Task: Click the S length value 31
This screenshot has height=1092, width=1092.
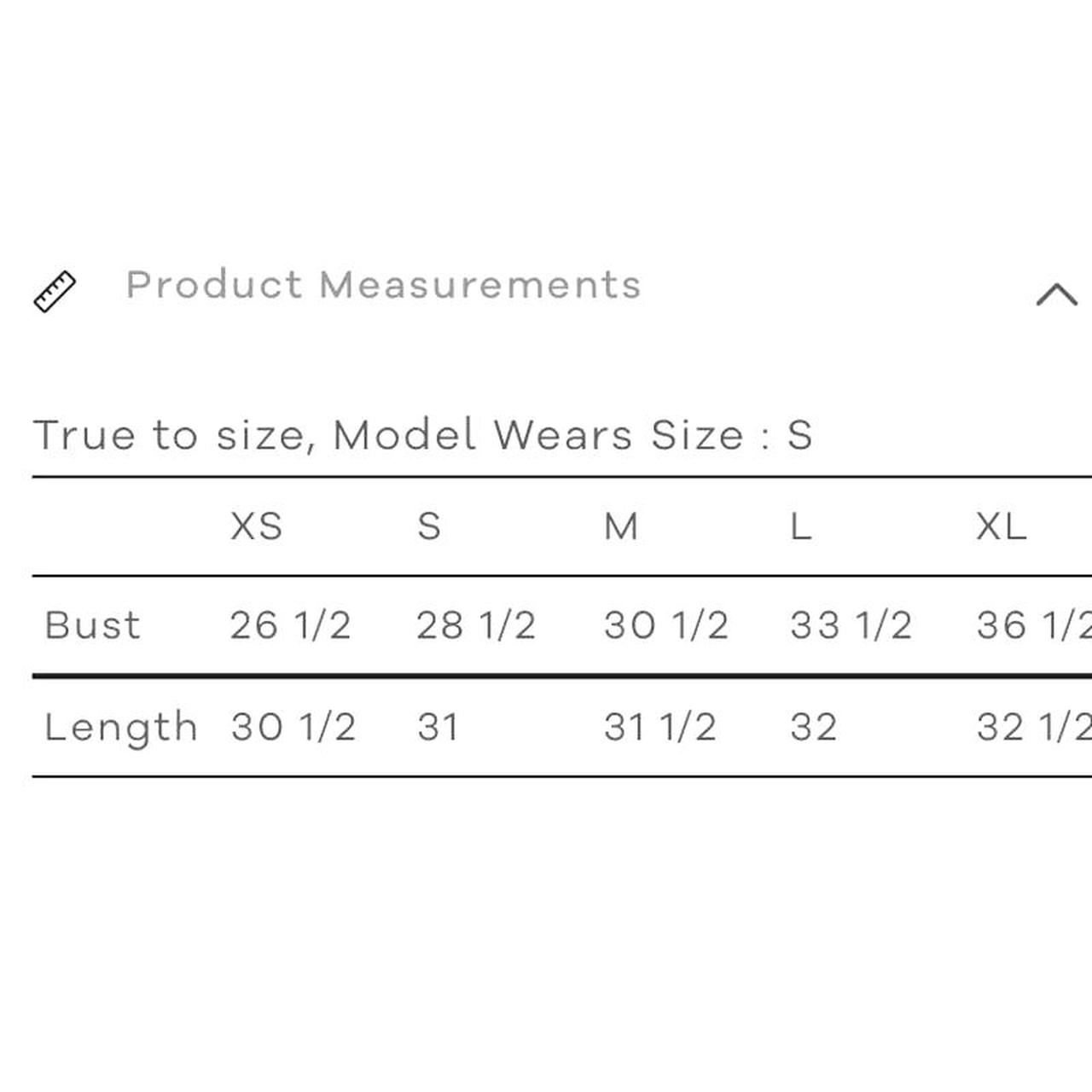Action: 438,728
